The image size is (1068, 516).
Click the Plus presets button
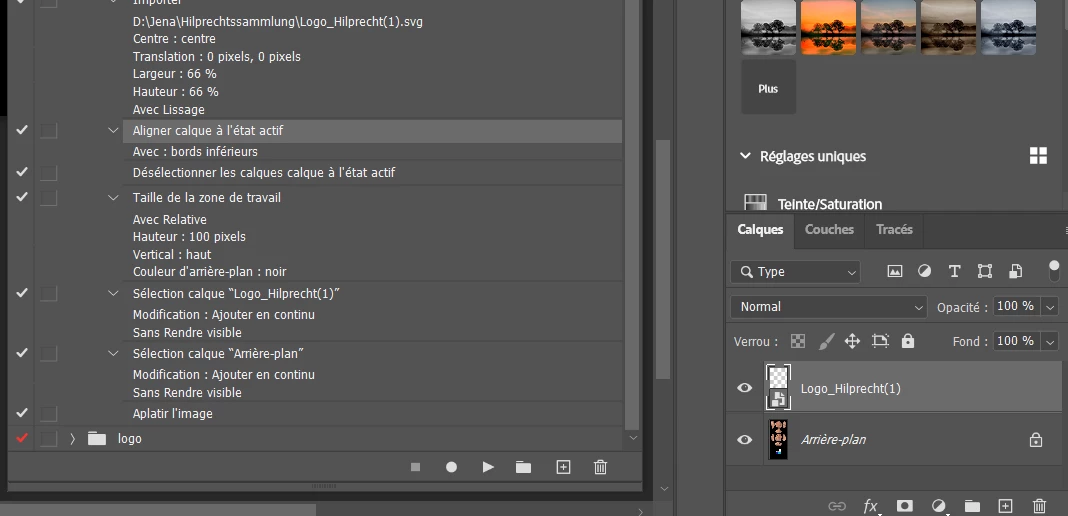click(x=768, y=87)
